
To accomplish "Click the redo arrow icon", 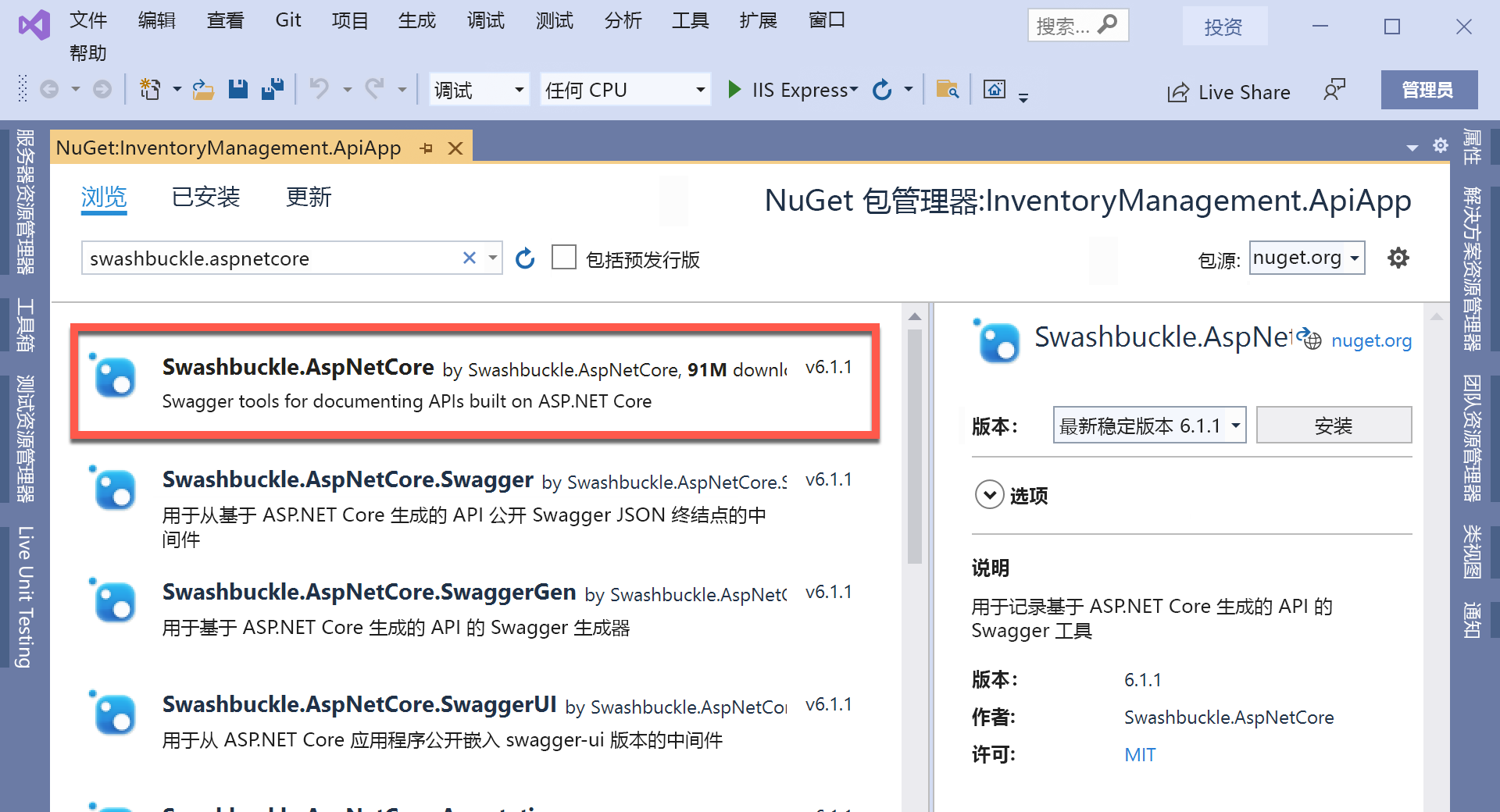I will (x=375, y=89).
